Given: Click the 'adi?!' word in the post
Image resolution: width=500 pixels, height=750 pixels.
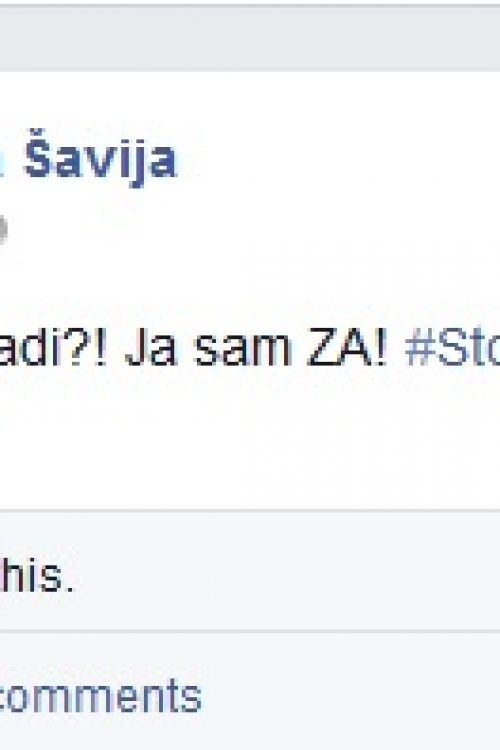Looking at the screenshot, I should point(54,349).
